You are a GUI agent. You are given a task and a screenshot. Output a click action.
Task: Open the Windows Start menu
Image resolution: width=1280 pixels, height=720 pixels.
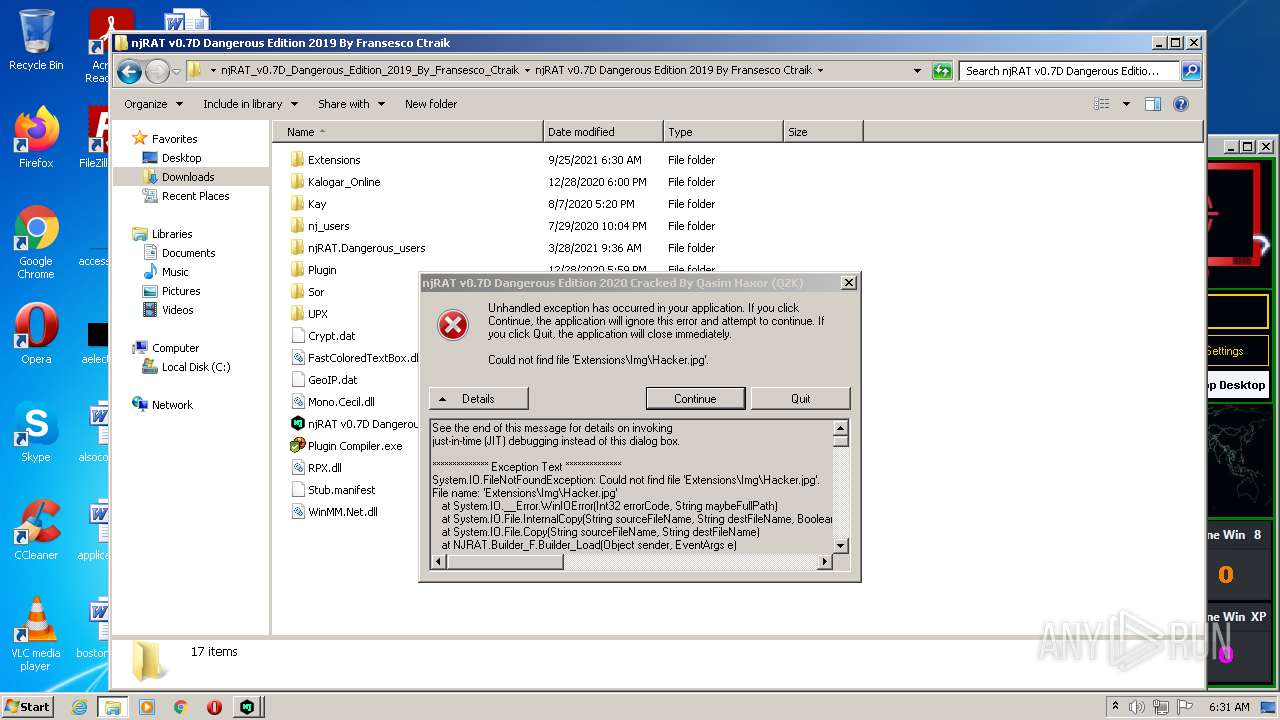[27, 707]
